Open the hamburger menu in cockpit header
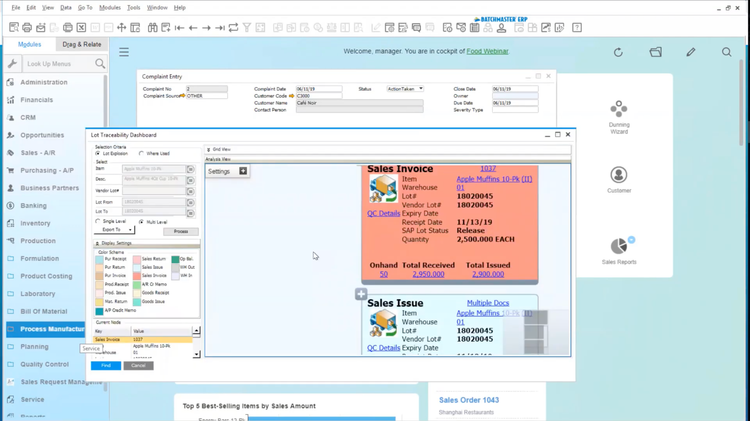750x421 pixels. (x=124, y=52)
